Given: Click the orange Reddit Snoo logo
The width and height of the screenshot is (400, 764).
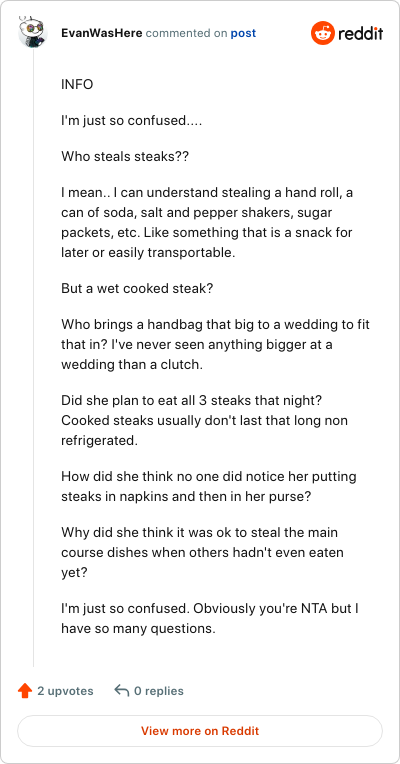Looking at the screenshot, I should [322, 33].
